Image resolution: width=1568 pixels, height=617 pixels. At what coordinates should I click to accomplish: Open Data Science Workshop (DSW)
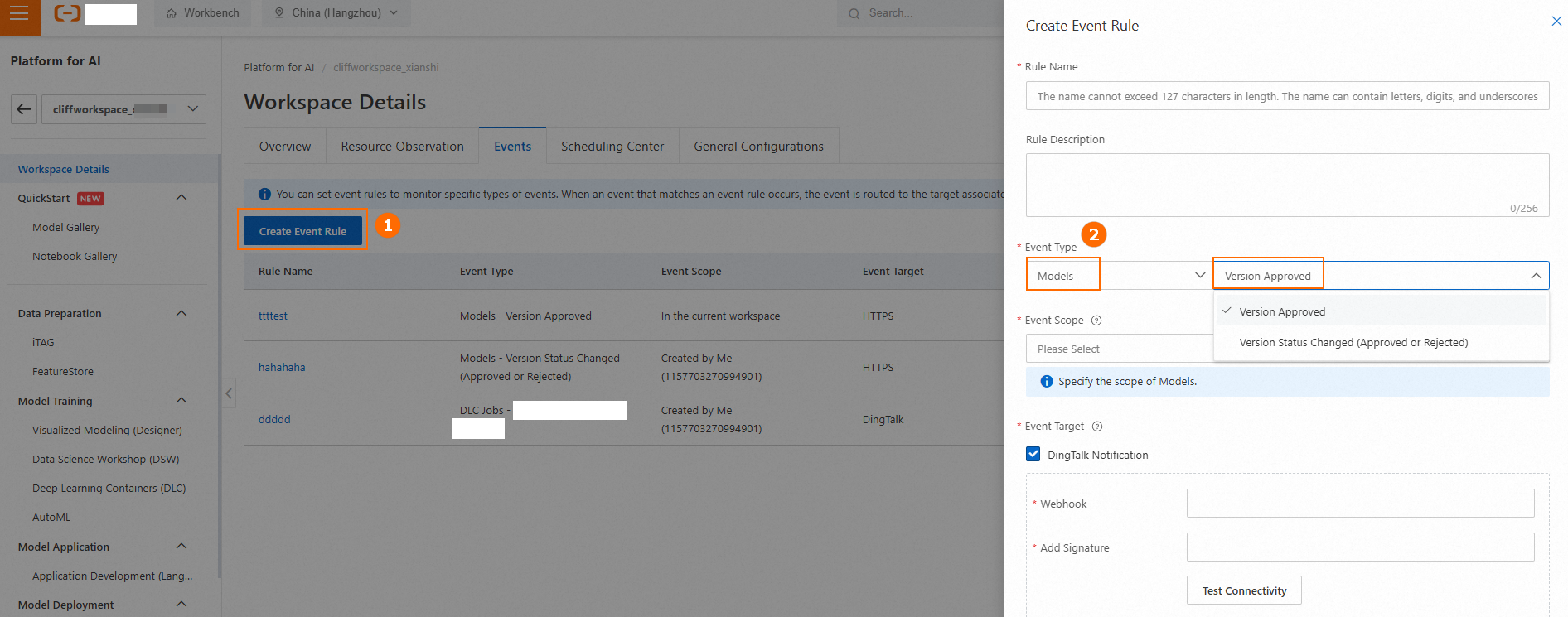pos(105,459)
